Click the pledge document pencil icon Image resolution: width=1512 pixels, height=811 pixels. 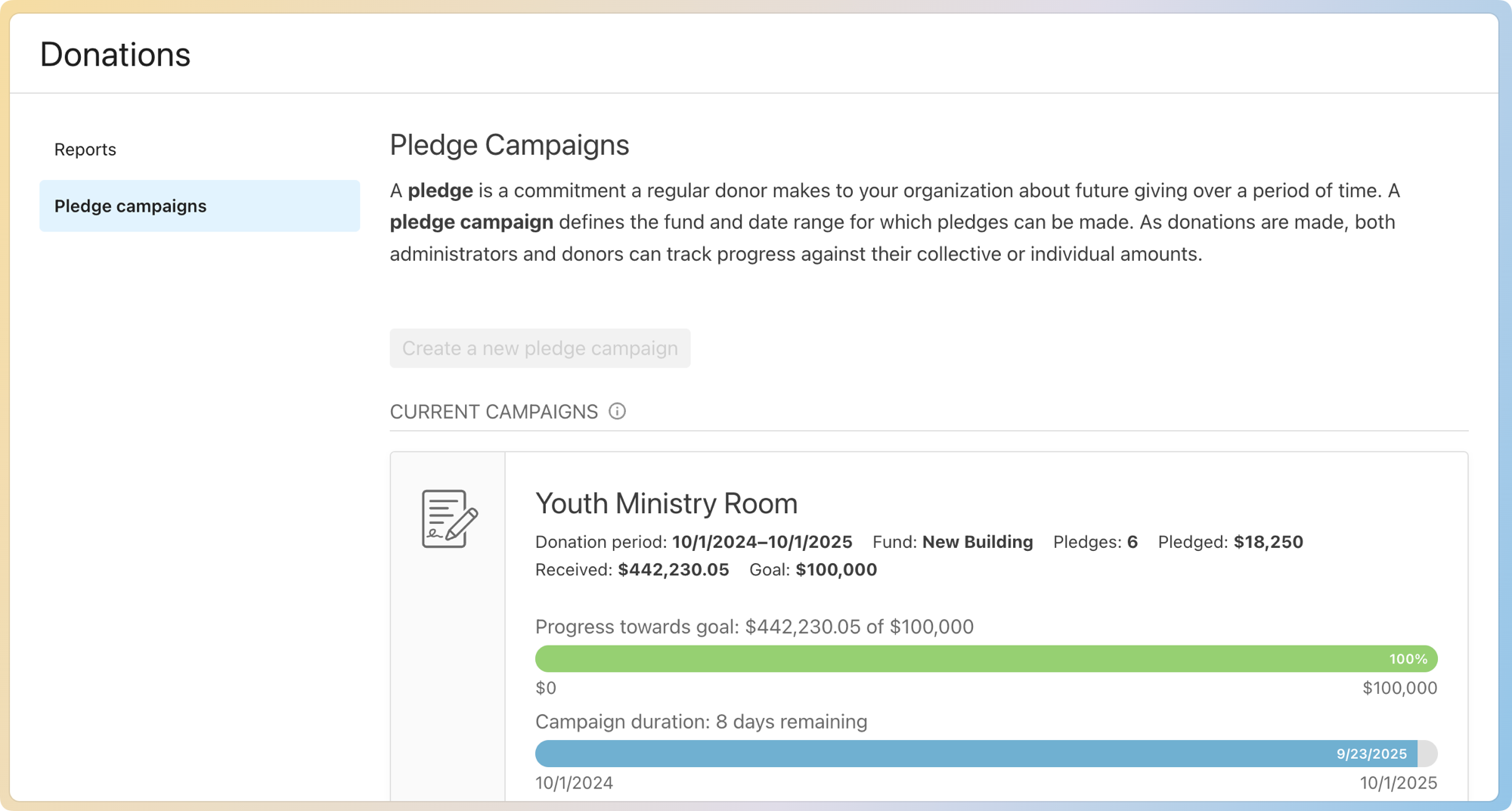(449, 518)
